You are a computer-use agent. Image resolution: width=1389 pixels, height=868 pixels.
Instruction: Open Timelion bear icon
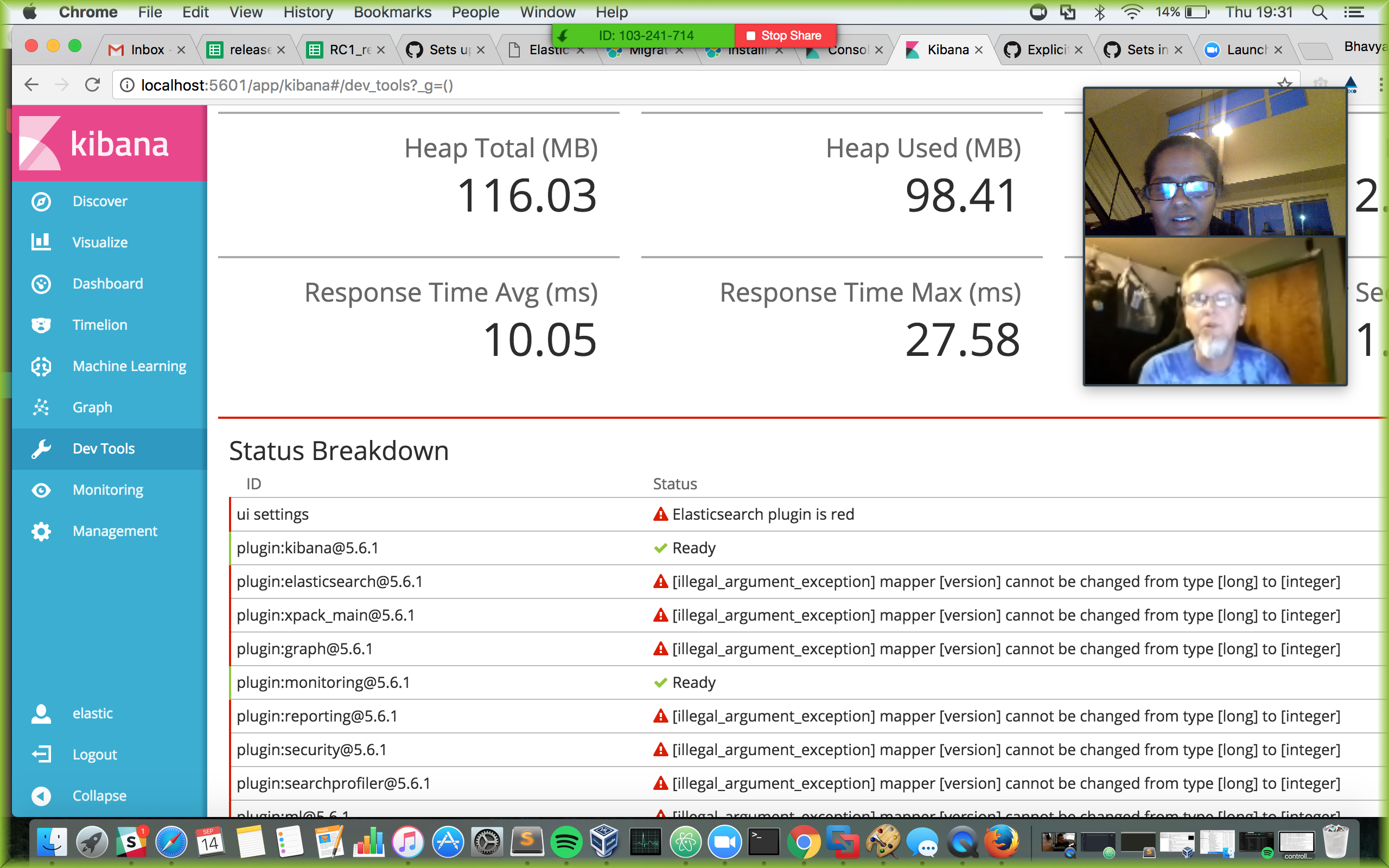point(41,325)
